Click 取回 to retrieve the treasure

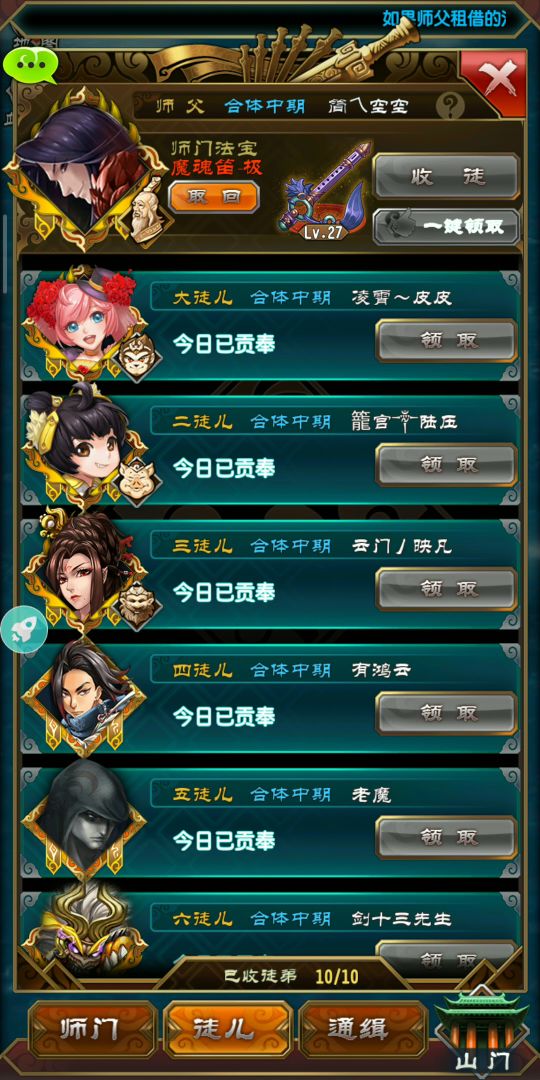(214, 197)
